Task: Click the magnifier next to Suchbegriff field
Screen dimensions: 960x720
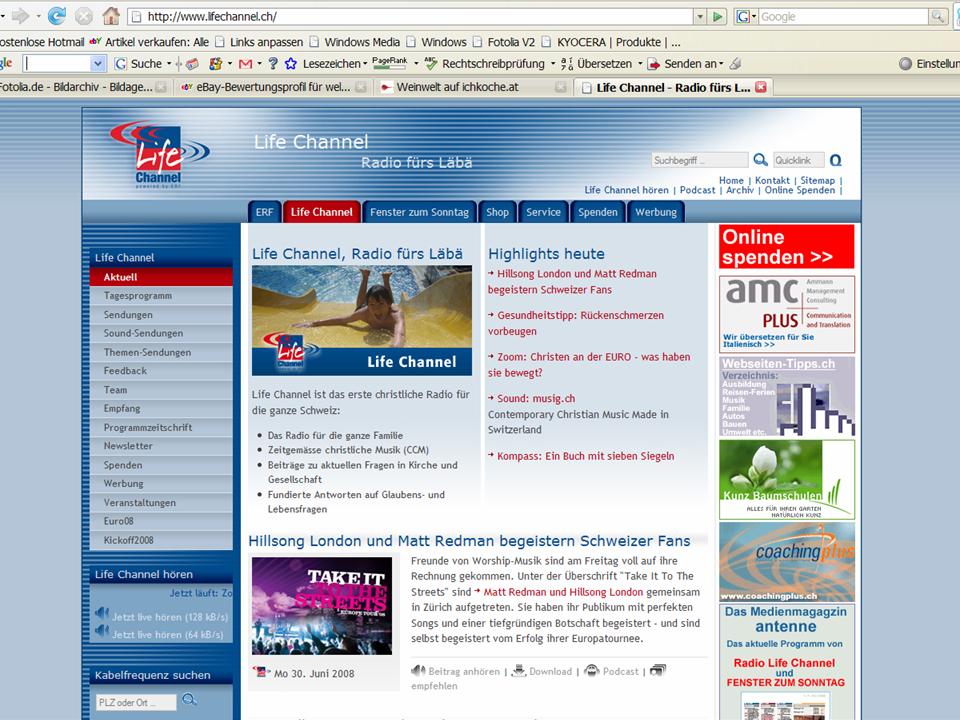Action: coord(760,160)
